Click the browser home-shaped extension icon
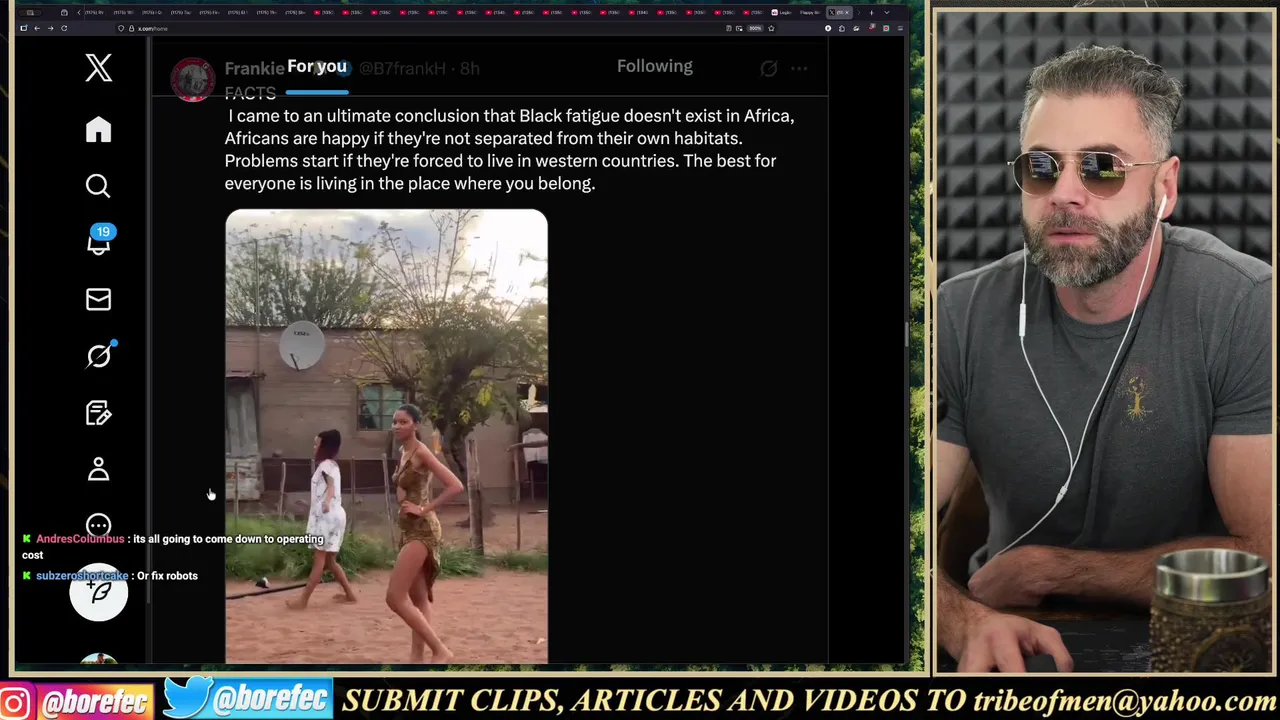This screenshot has width=1280, height=720. click(842, 28)
